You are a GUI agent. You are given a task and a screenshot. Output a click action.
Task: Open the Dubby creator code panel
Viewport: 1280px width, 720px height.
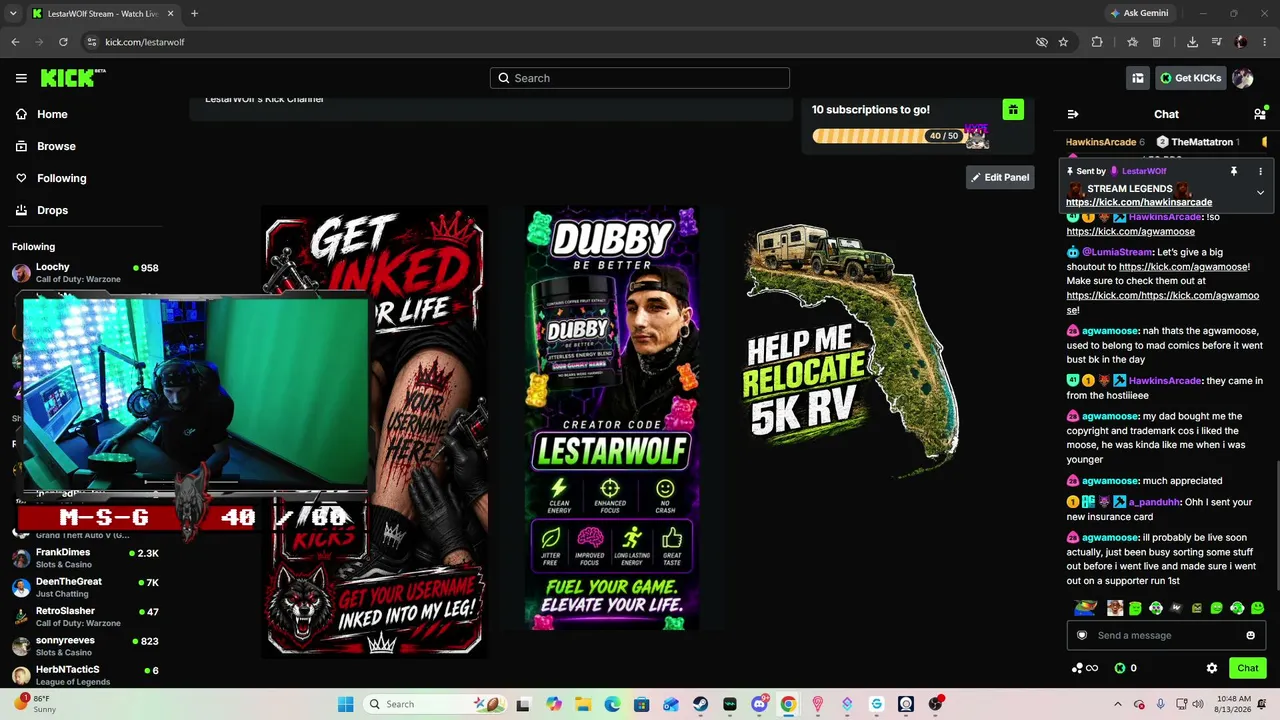(612, 419)
